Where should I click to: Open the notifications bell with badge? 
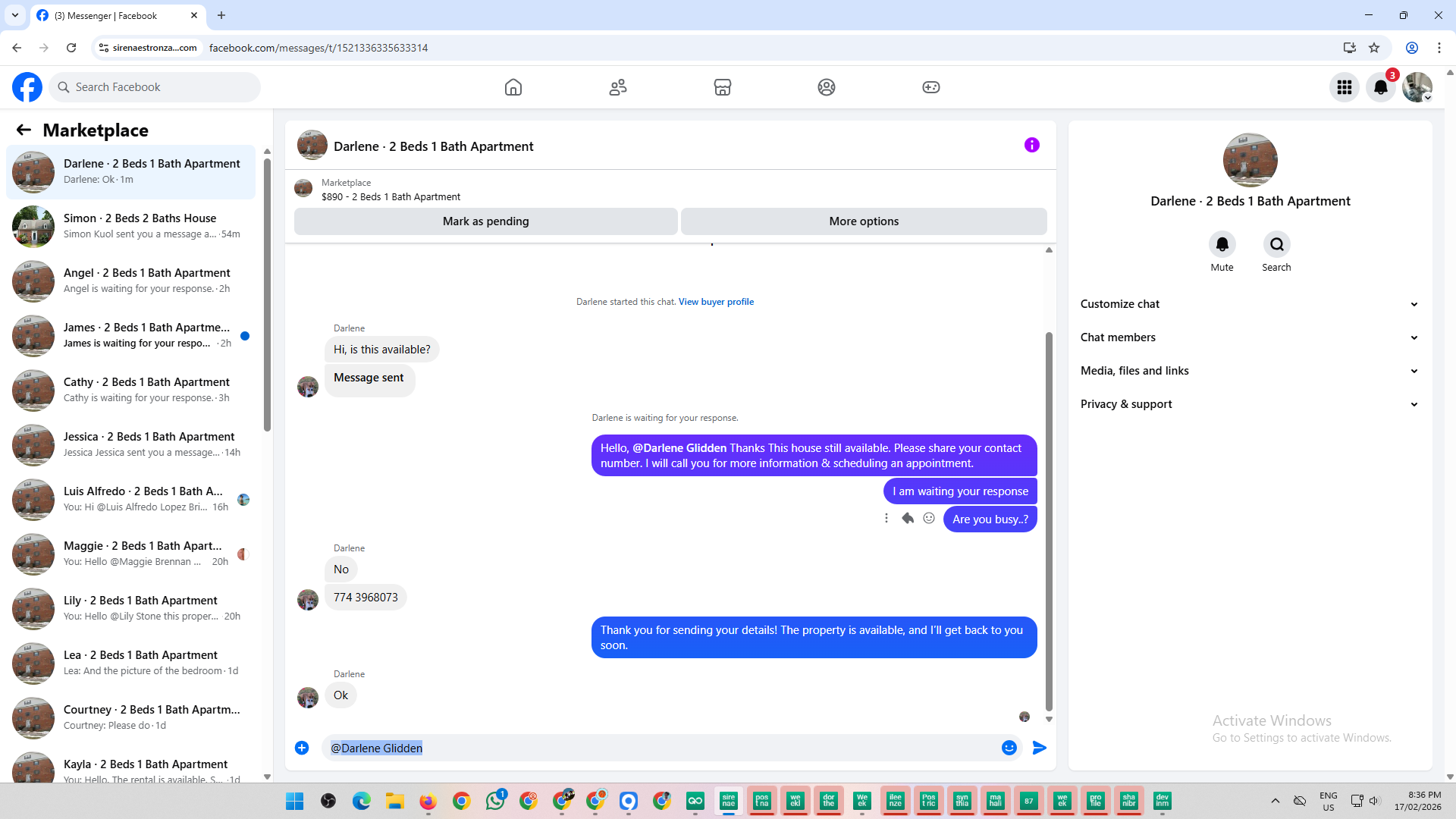tap(1380, 87)
